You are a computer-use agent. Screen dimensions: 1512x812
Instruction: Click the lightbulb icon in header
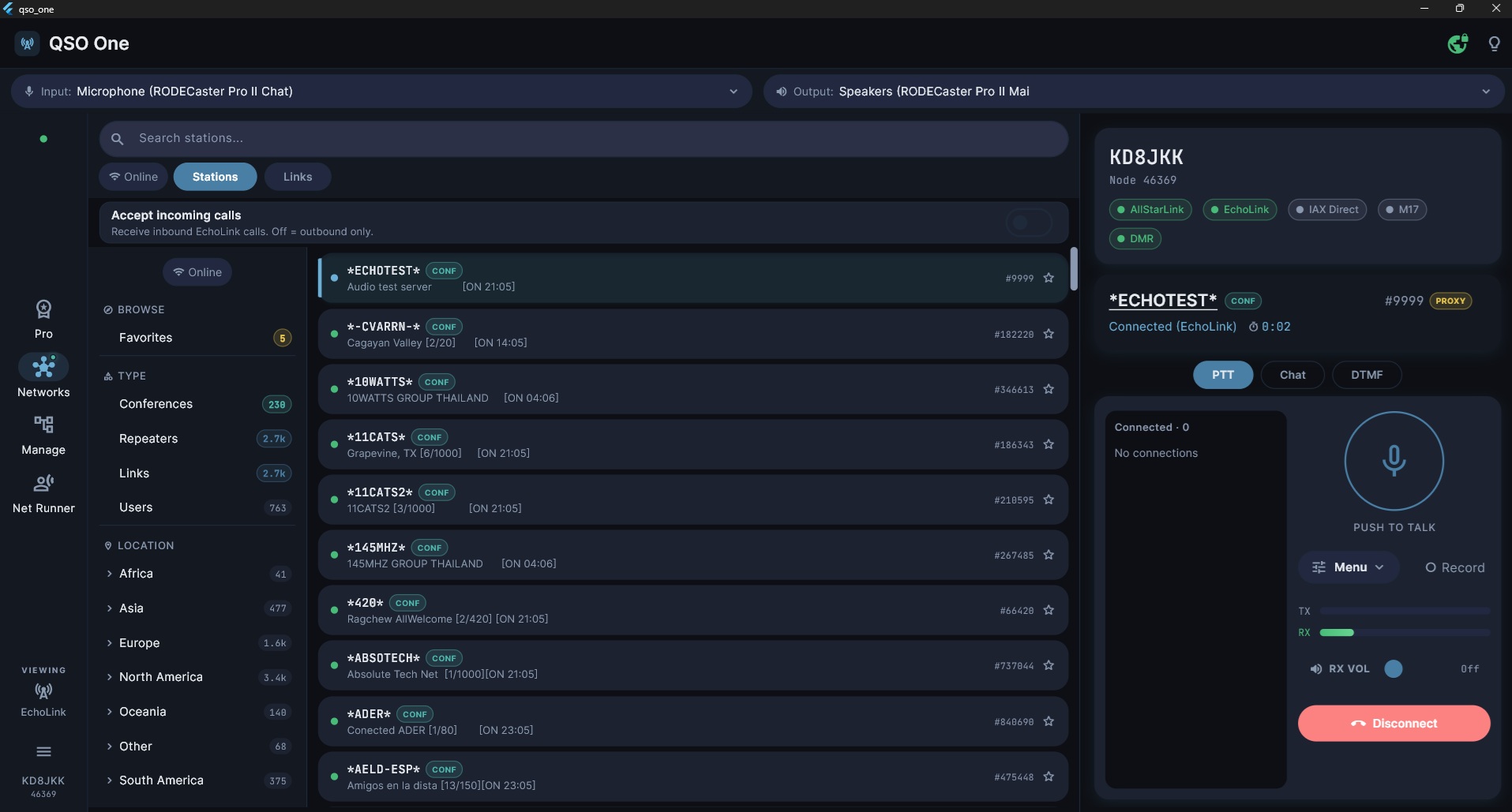(1494, 44)
